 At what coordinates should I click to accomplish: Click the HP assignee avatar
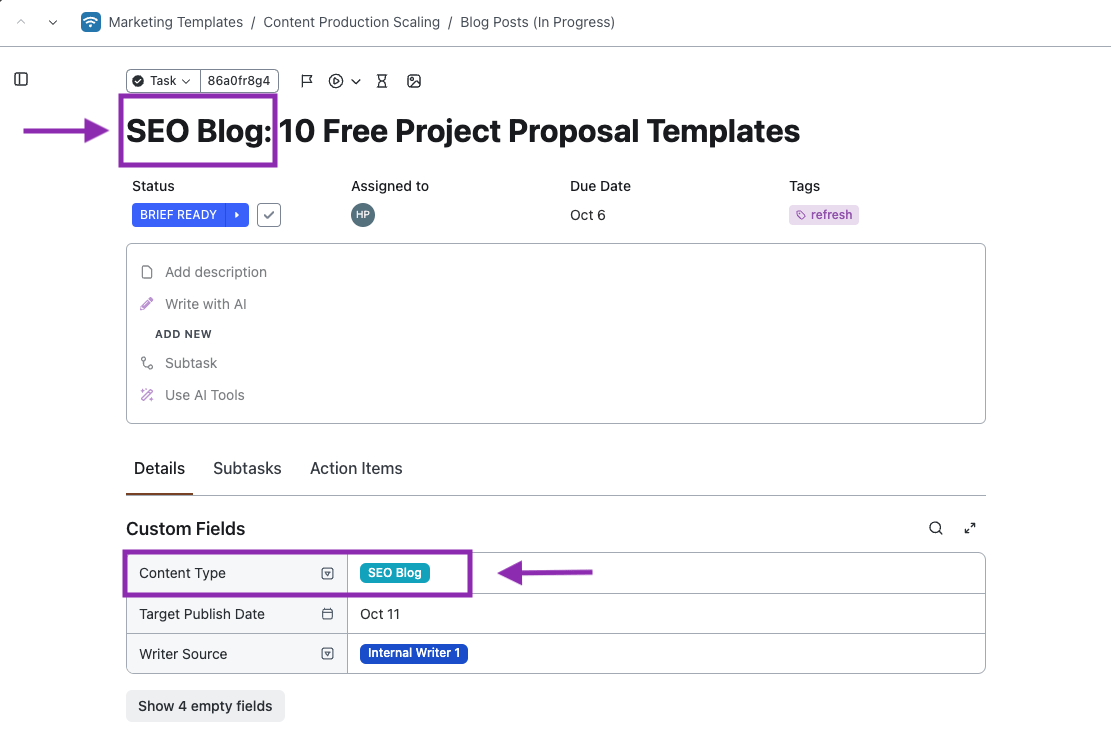coord(363,215)
